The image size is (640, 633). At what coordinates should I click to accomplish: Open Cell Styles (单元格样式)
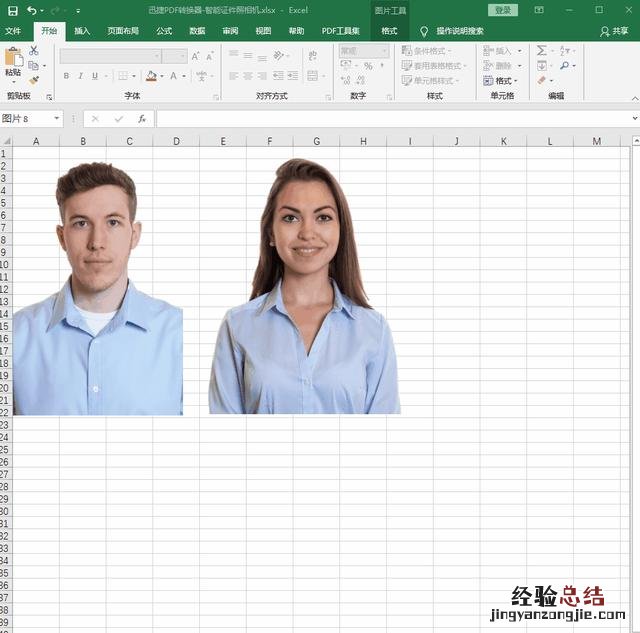[x=430, y=80]
